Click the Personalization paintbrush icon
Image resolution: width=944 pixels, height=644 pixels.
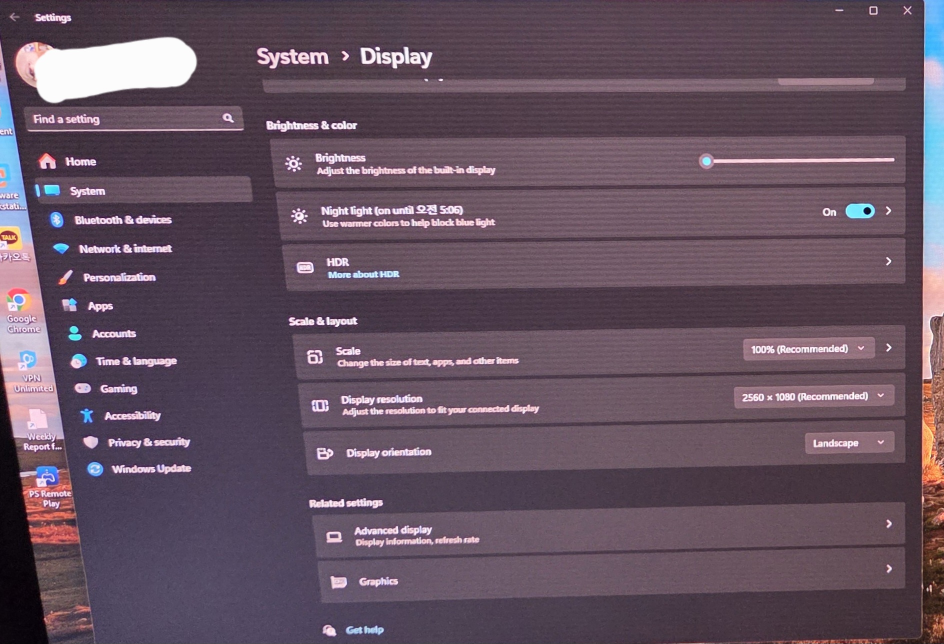pyautogui.click(x=66, y=277)
